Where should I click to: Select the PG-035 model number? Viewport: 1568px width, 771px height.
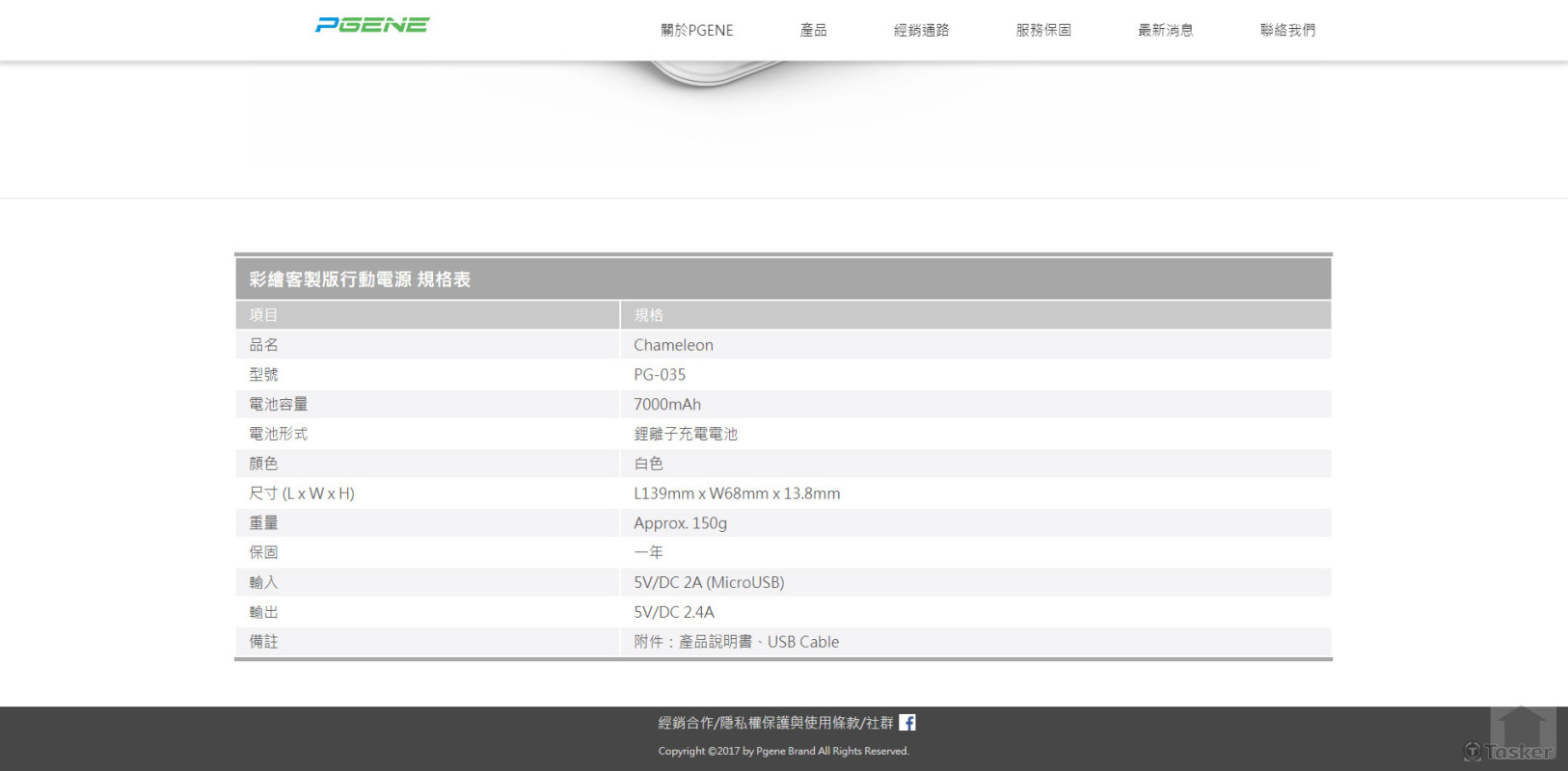660,375
